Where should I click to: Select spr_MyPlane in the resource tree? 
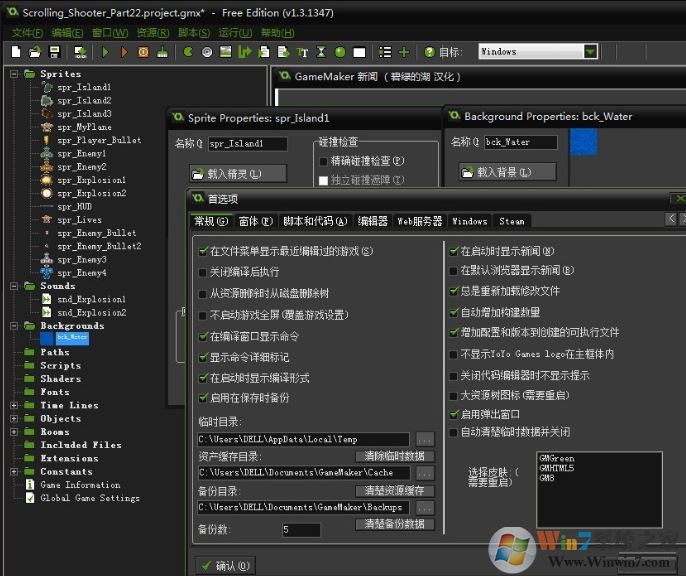coord(84,127)
